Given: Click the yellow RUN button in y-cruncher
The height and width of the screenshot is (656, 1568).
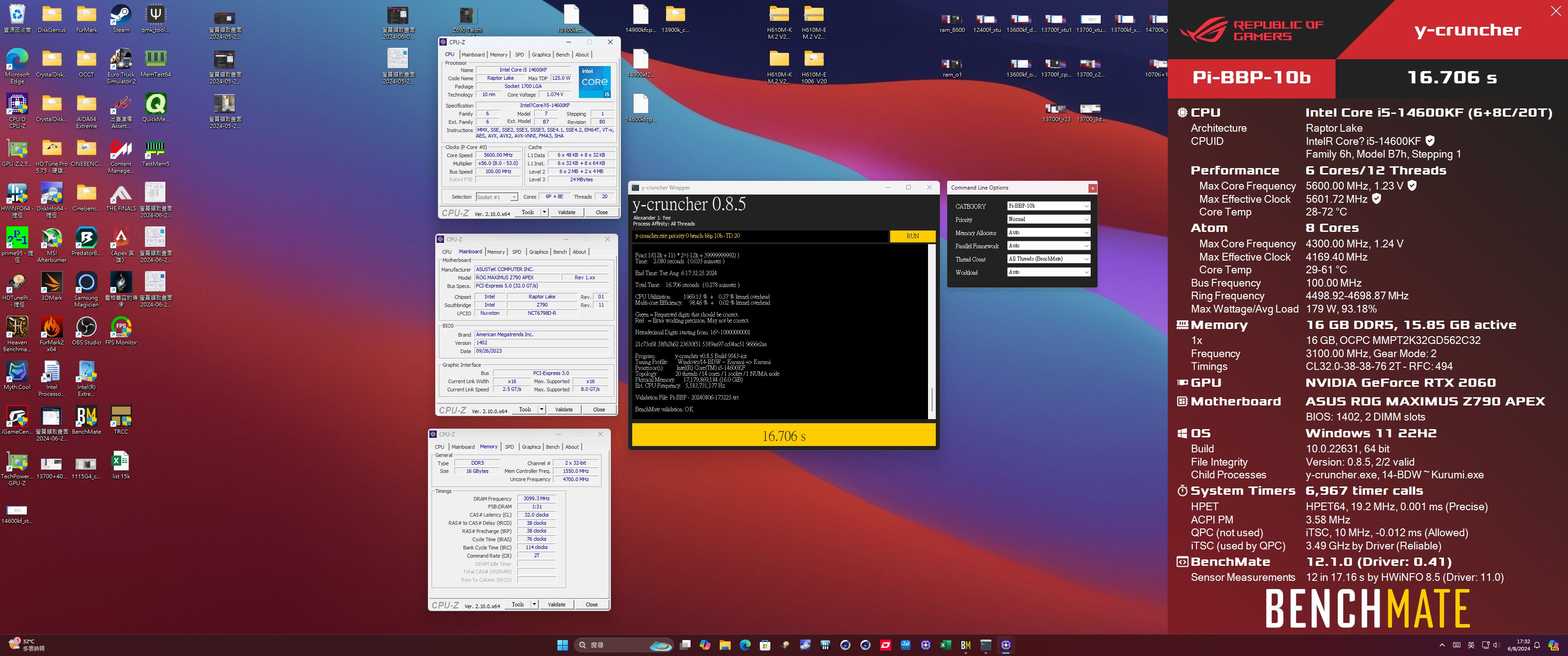Looking at the screenshot, I should pyautogui.click(x=913, y=236).
